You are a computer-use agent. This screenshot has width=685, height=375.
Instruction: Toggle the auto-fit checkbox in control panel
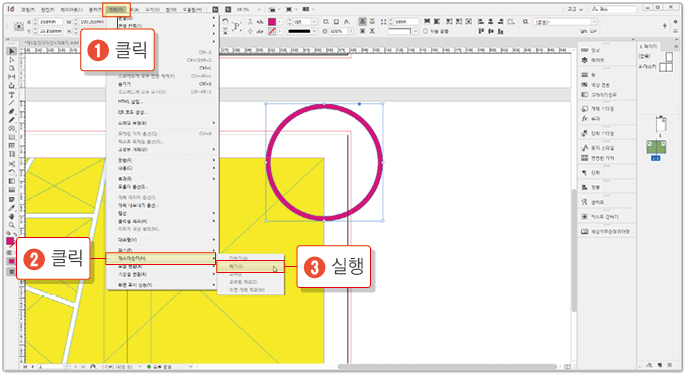tap(426, 31)
